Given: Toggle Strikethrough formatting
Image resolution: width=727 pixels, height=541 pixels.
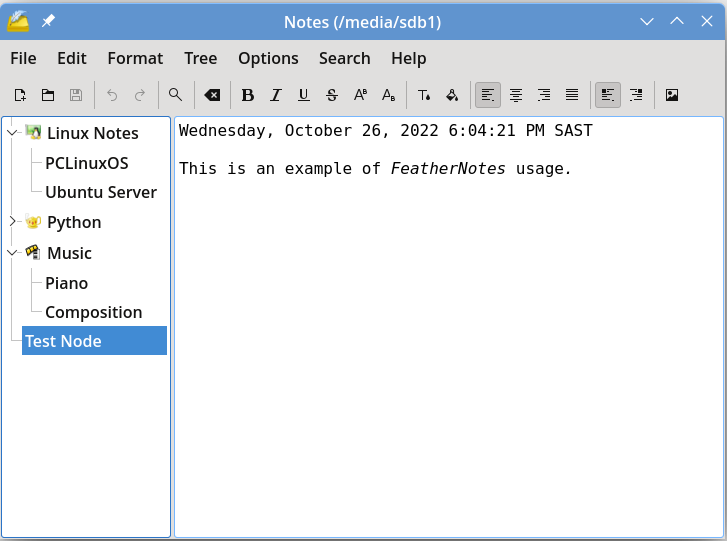Looking at the screenshot, I should tap(332, 95).
